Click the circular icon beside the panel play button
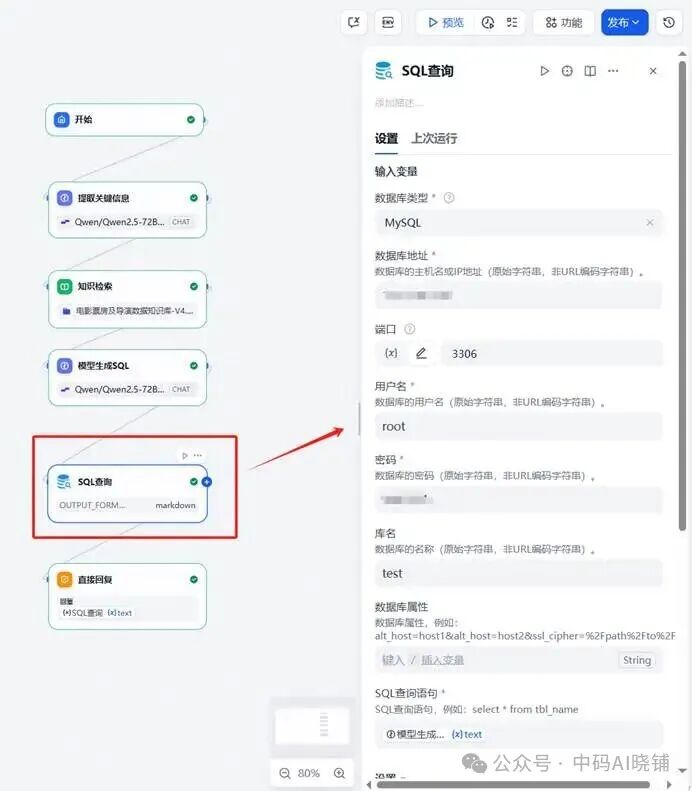 click(567, 71)
